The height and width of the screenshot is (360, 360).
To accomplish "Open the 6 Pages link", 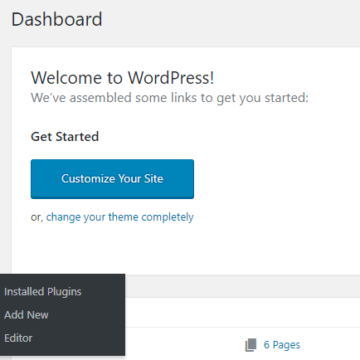I will [x=282, y=345].
